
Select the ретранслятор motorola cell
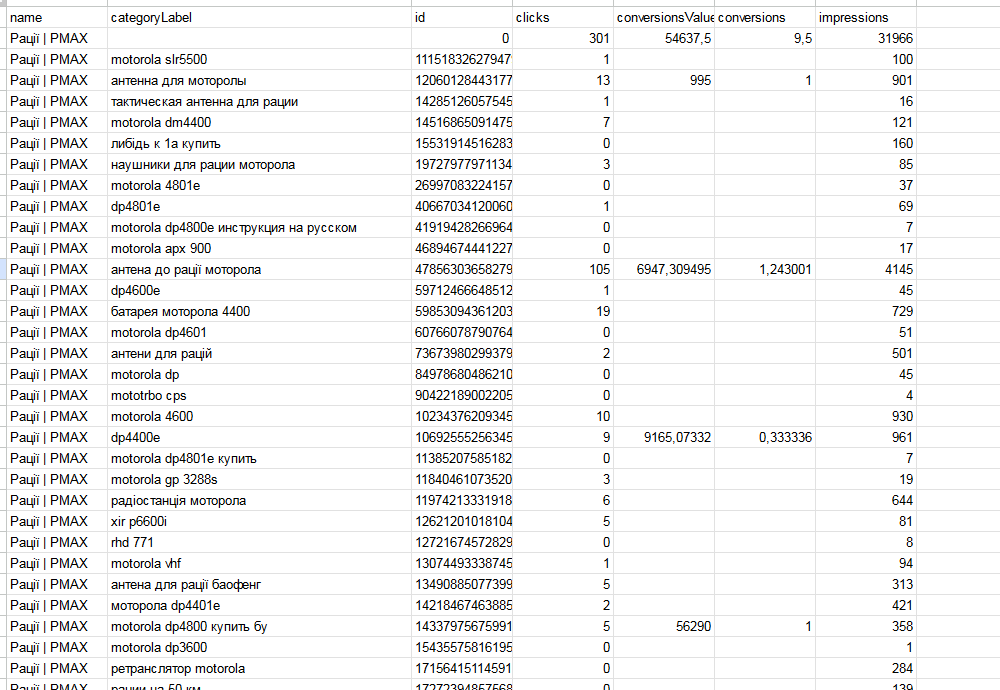tap(258, 669)
